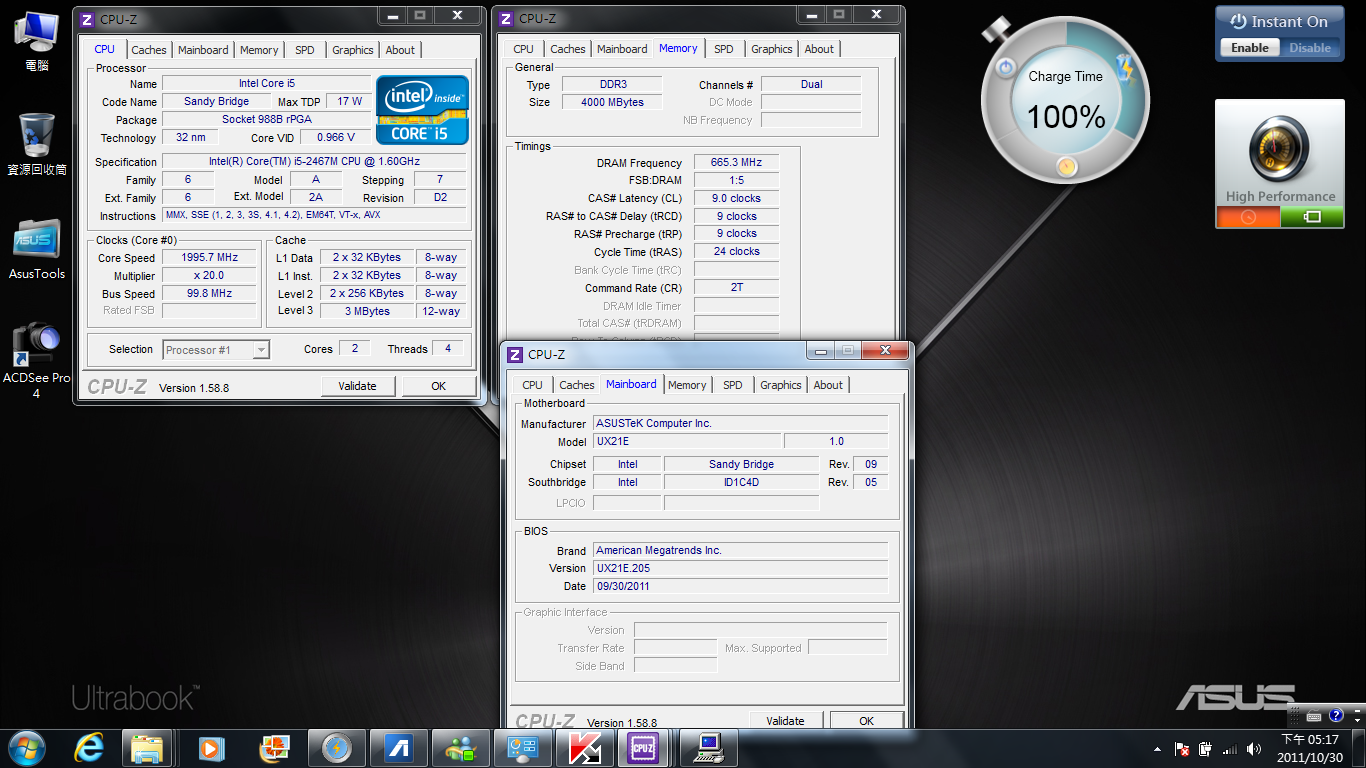Click the Multiplier value x 20.0
This screenshot has height=768, width=1366.
[209, 275]
